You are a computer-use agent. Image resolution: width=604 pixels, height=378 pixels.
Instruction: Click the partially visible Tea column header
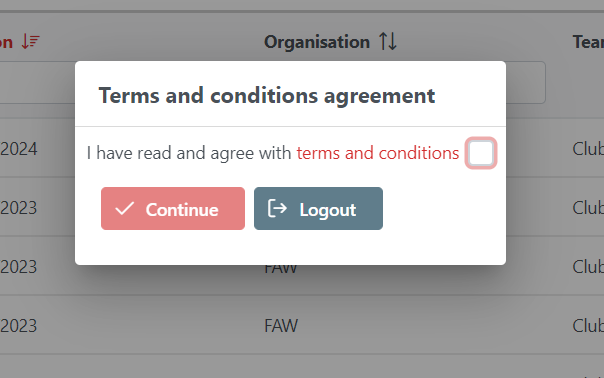click(x=588, y=42)
